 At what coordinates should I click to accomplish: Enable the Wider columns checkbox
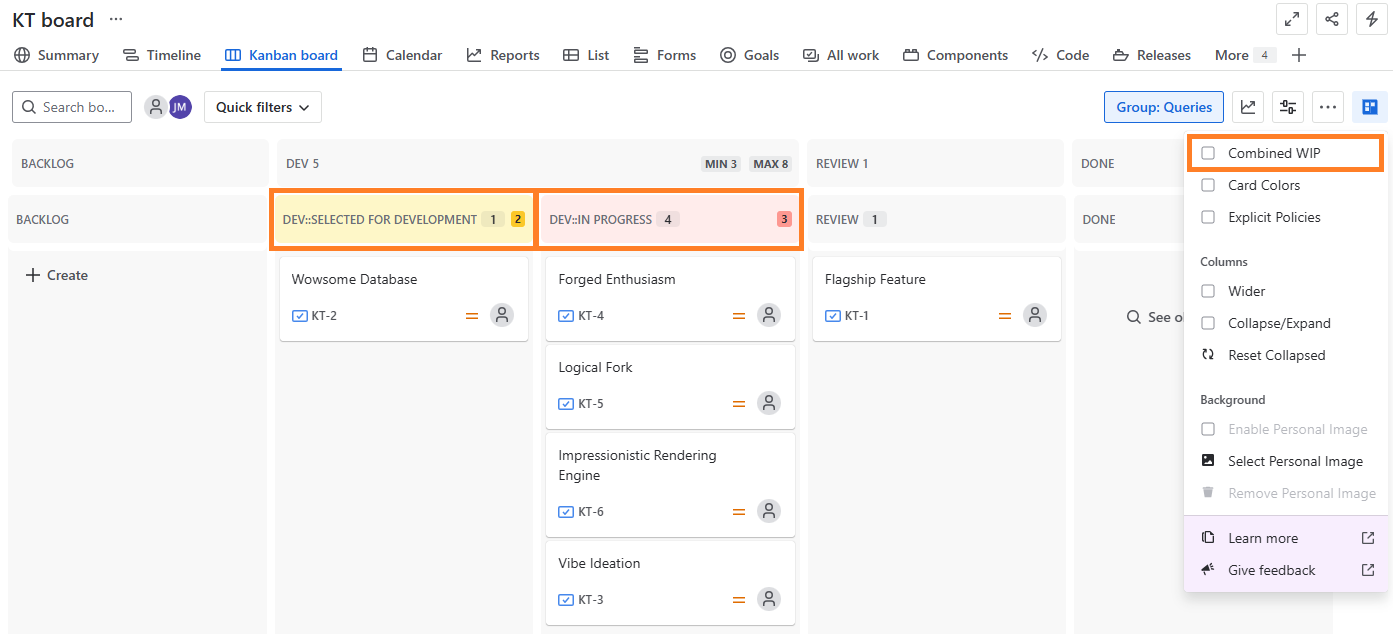1208,291
